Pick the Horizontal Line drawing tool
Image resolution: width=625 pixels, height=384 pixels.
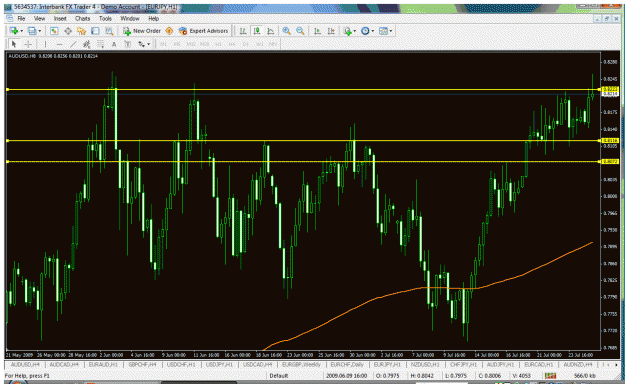point(59,44)
